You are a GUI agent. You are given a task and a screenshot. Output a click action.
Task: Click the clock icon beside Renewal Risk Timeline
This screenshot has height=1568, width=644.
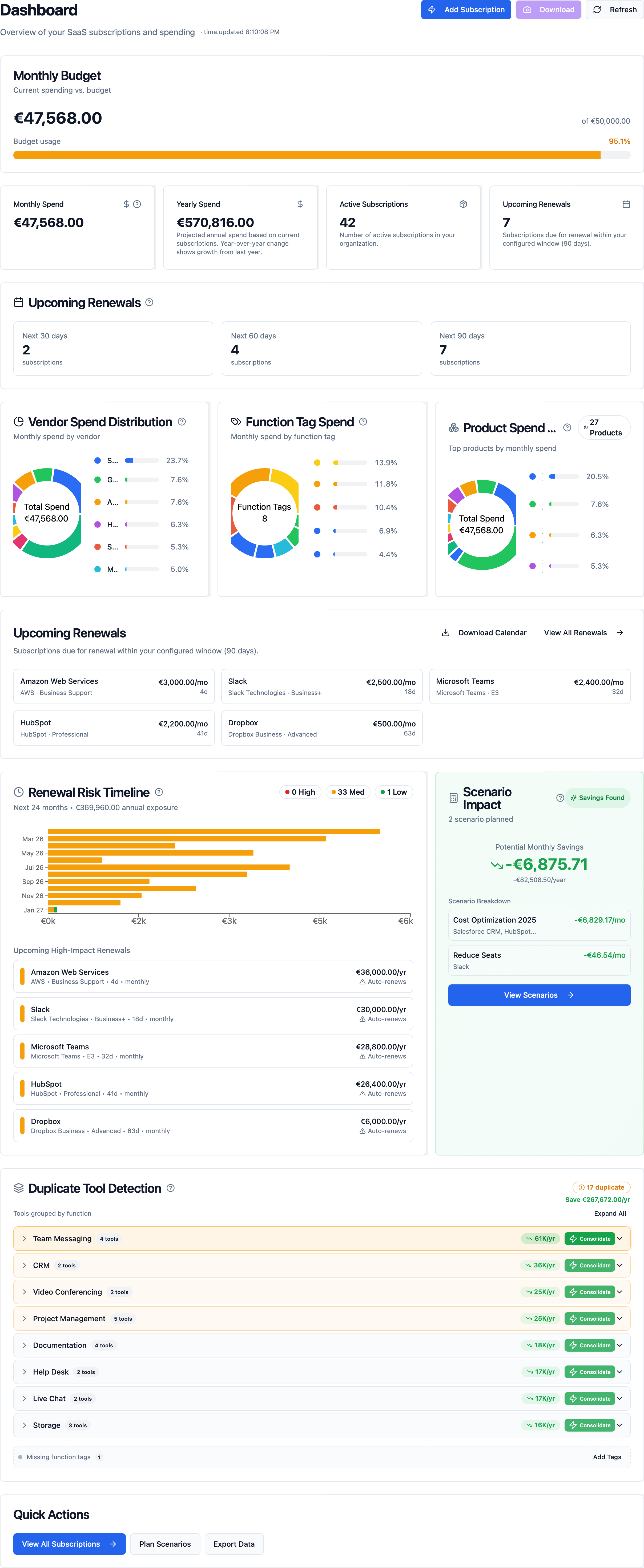click(18, 792)
